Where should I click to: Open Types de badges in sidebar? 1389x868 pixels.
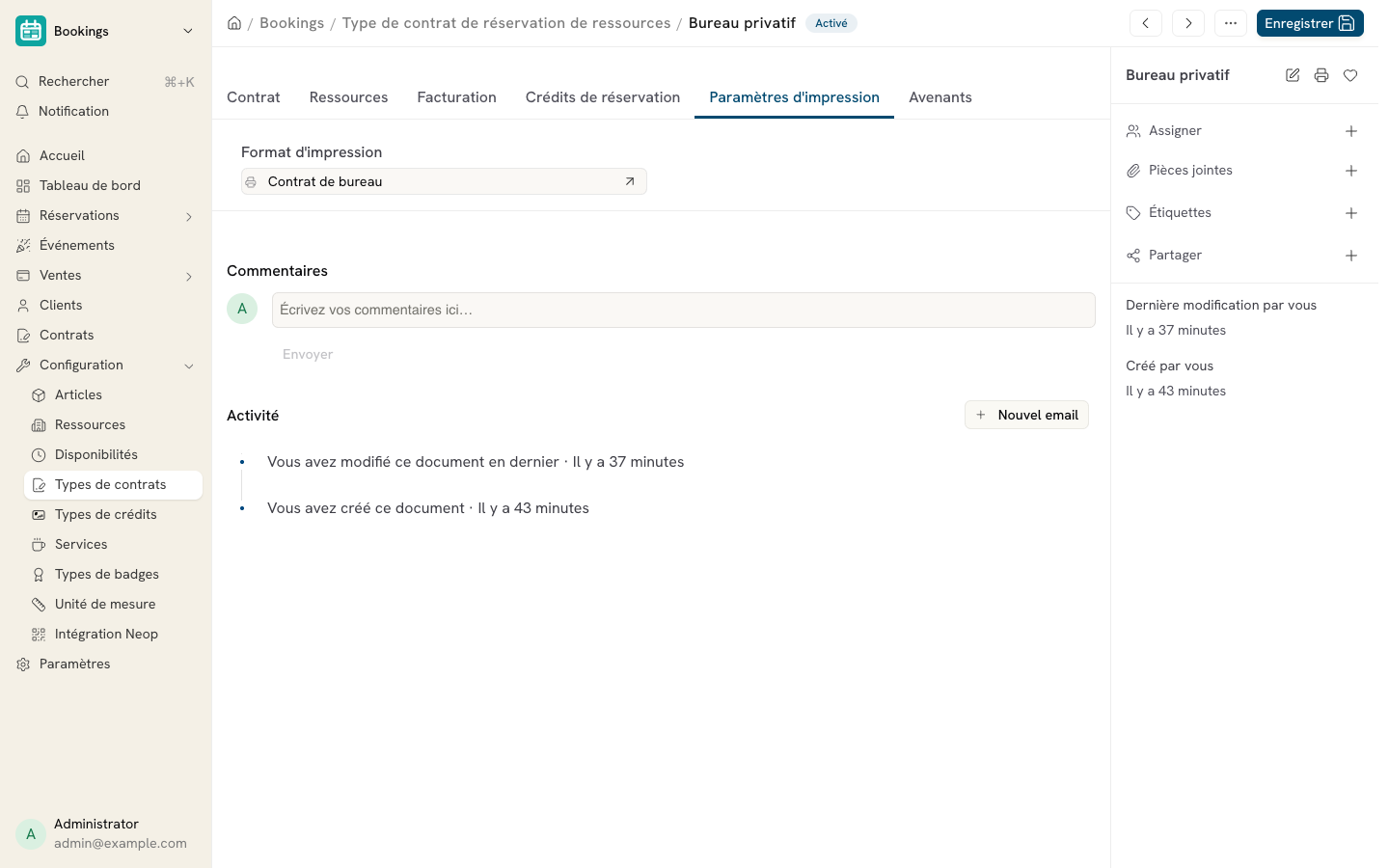pyautogui.click(x=113, y=574)
